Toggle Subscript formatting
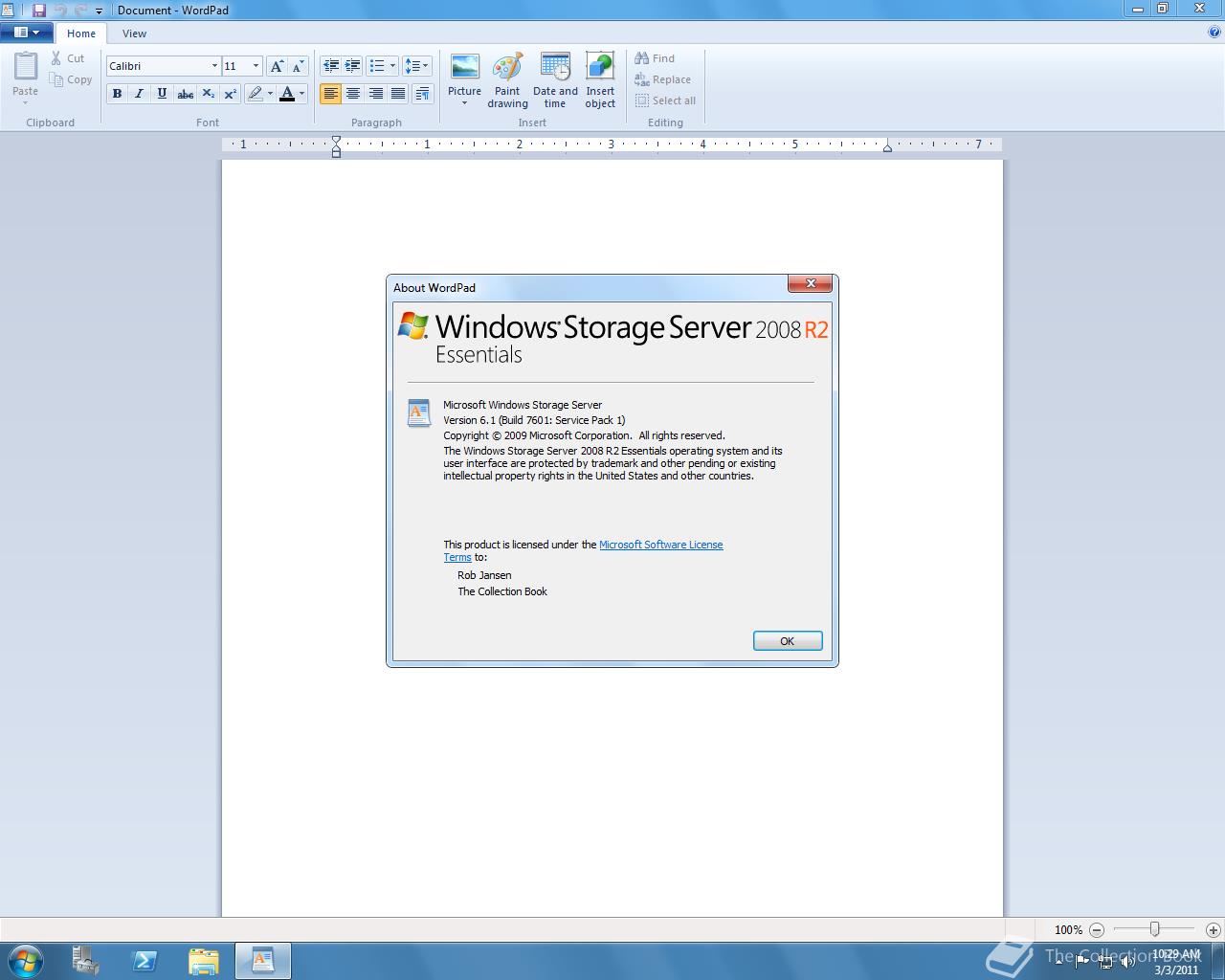 [208, 94]
